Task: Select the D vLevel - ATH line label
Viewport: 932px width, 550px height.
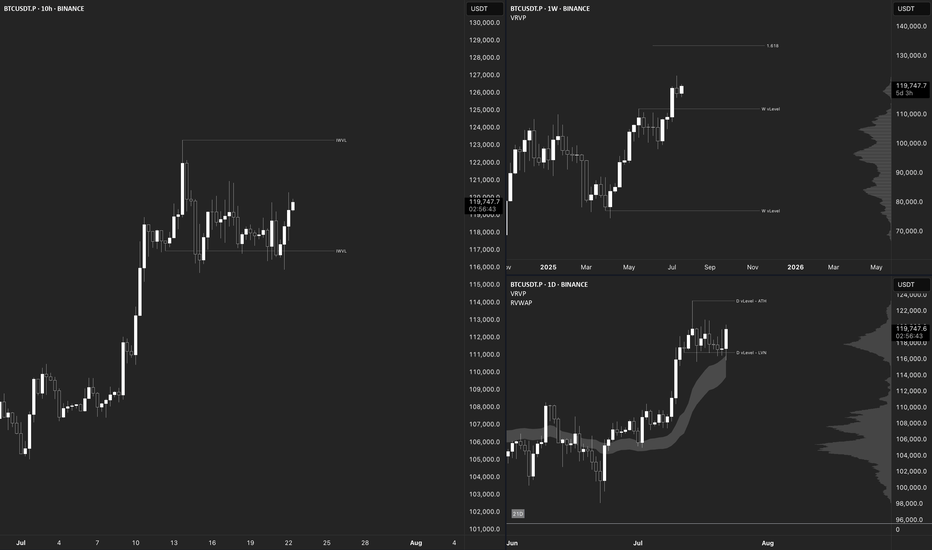Action: tap(751, 301)
